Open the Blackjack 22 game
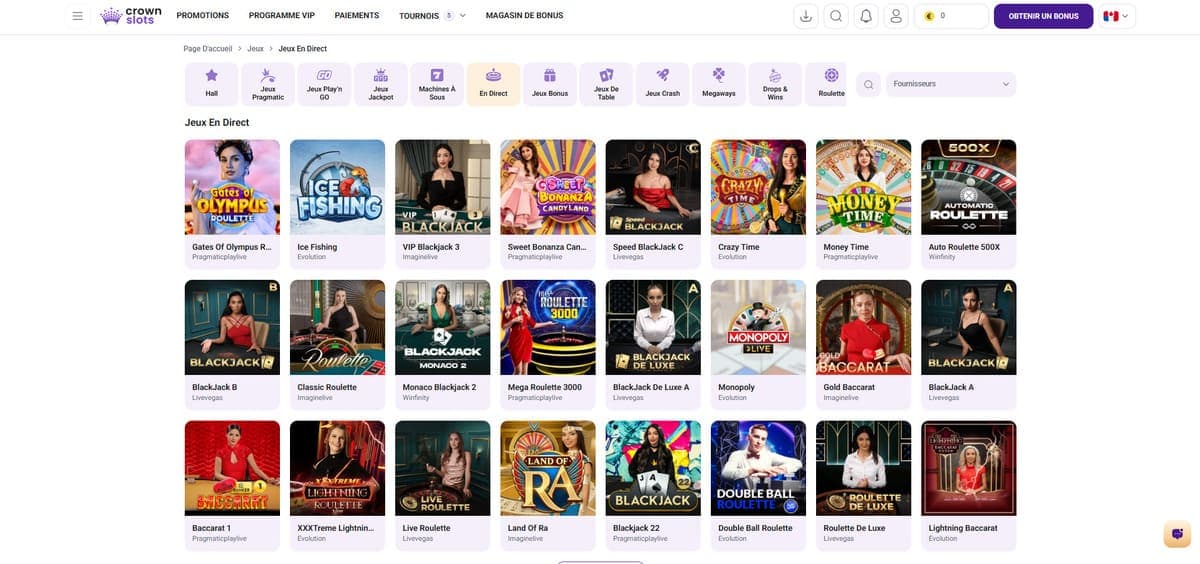Image resolution: width=1200 pixels, height=564 pixels. click(x=653, y=485)
